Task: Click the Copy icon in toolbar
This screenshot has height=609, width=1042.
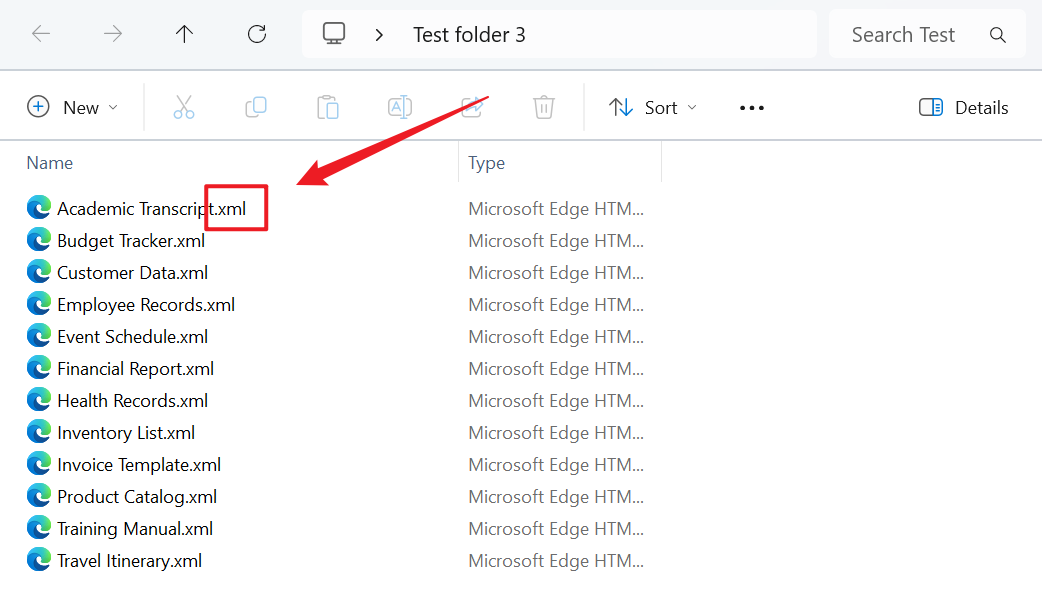Action: pos(256,107)
